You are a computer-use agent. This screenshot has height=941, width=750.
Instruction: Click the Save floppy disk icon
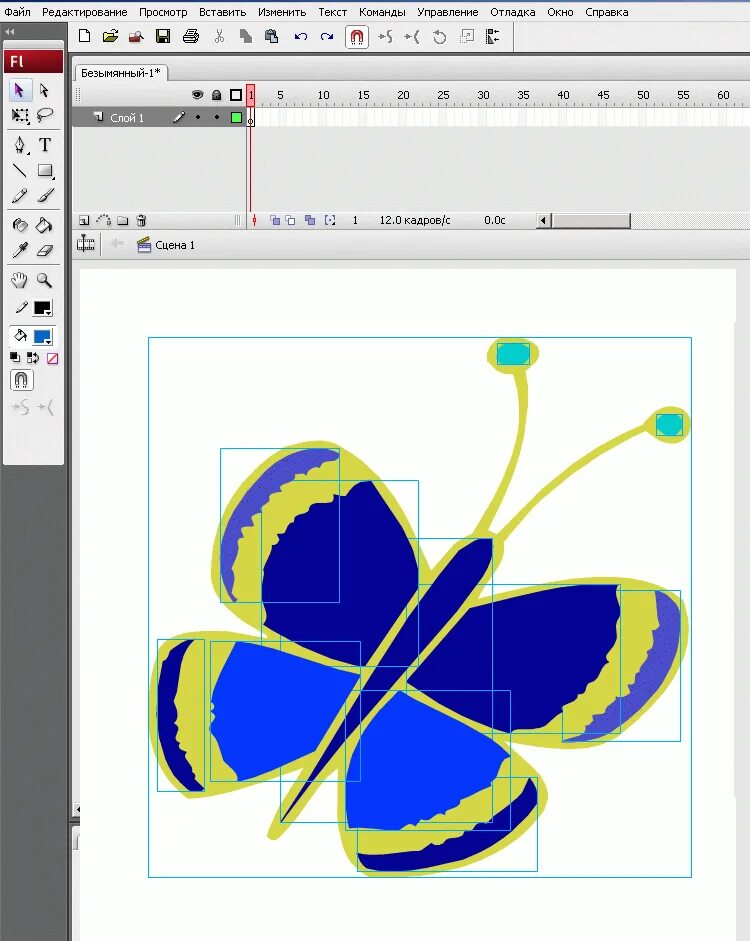coord(163,37)
